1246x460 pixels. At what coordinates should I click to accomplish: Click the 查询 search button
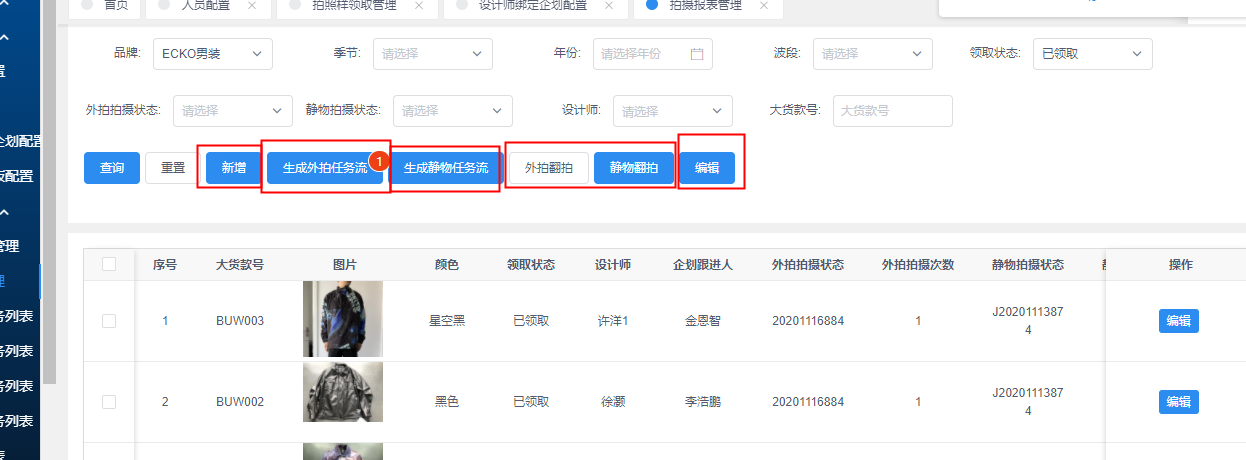coord(112,168)
